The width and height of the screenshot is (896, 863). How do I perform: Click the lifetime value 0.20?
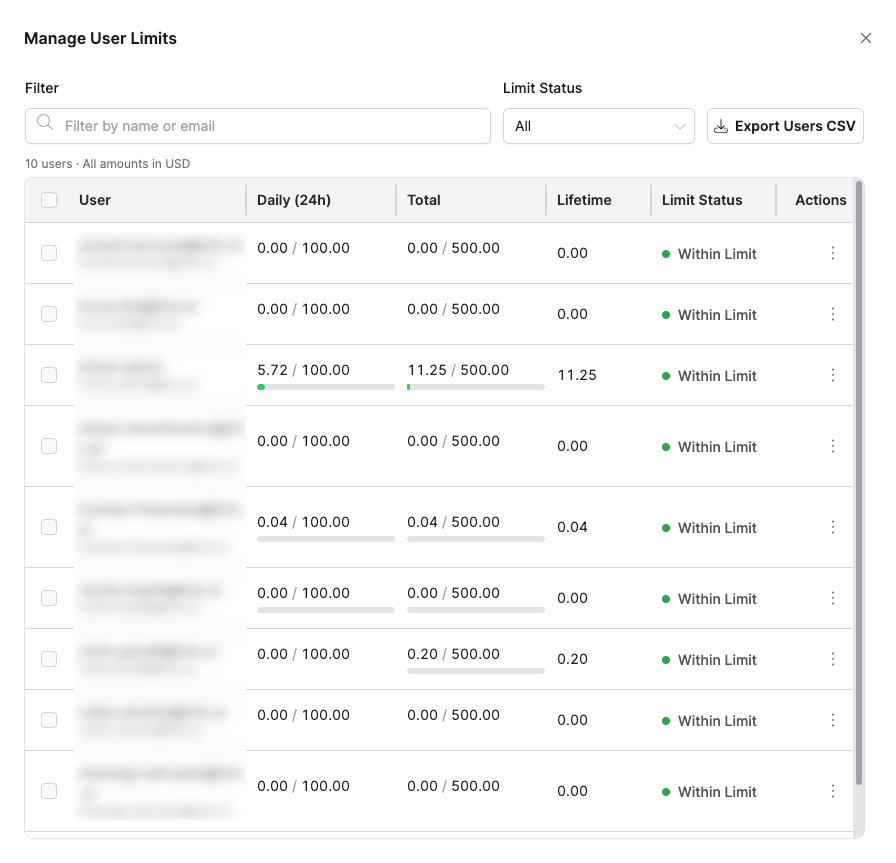click(572, 659)
